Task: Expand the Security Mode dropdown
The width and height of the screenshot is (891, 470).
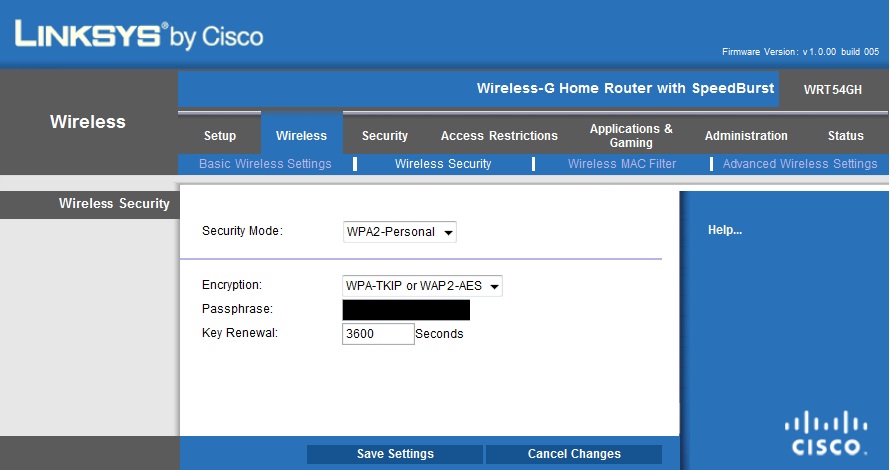Action: tap(399, 232)
